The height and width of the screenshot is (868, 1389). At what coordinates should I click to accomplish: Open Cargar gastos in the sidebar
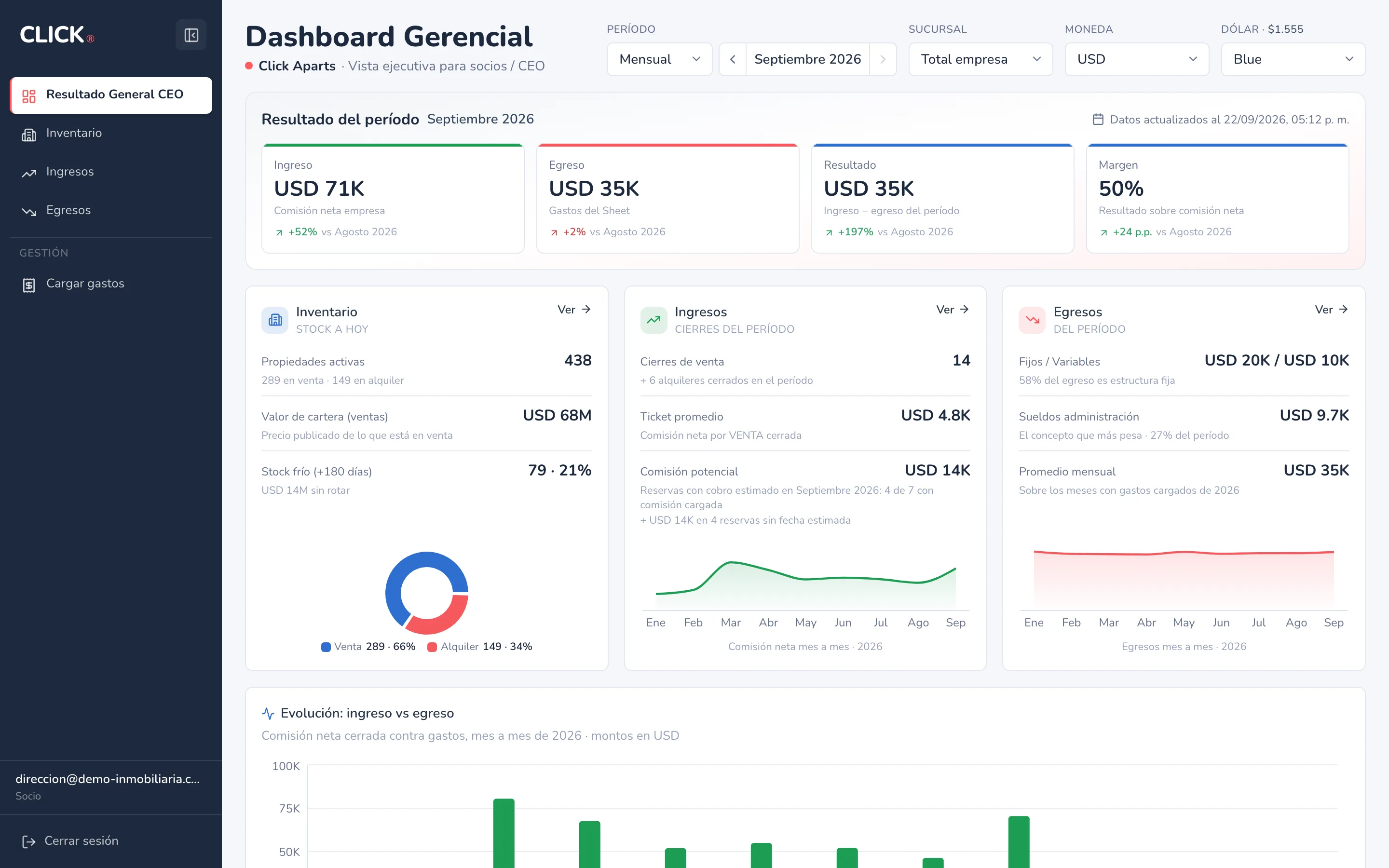click(x=111, y=284)
